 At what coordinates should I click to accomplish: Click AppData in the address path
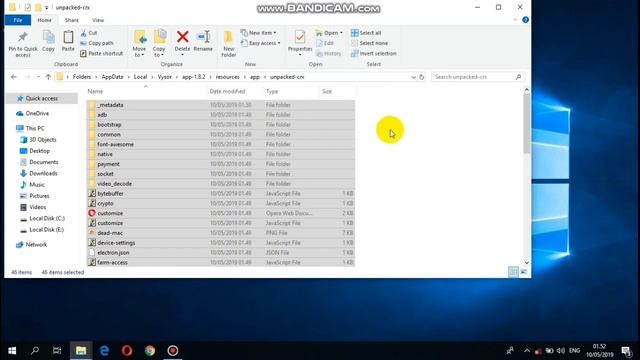(x=112, y=77)
